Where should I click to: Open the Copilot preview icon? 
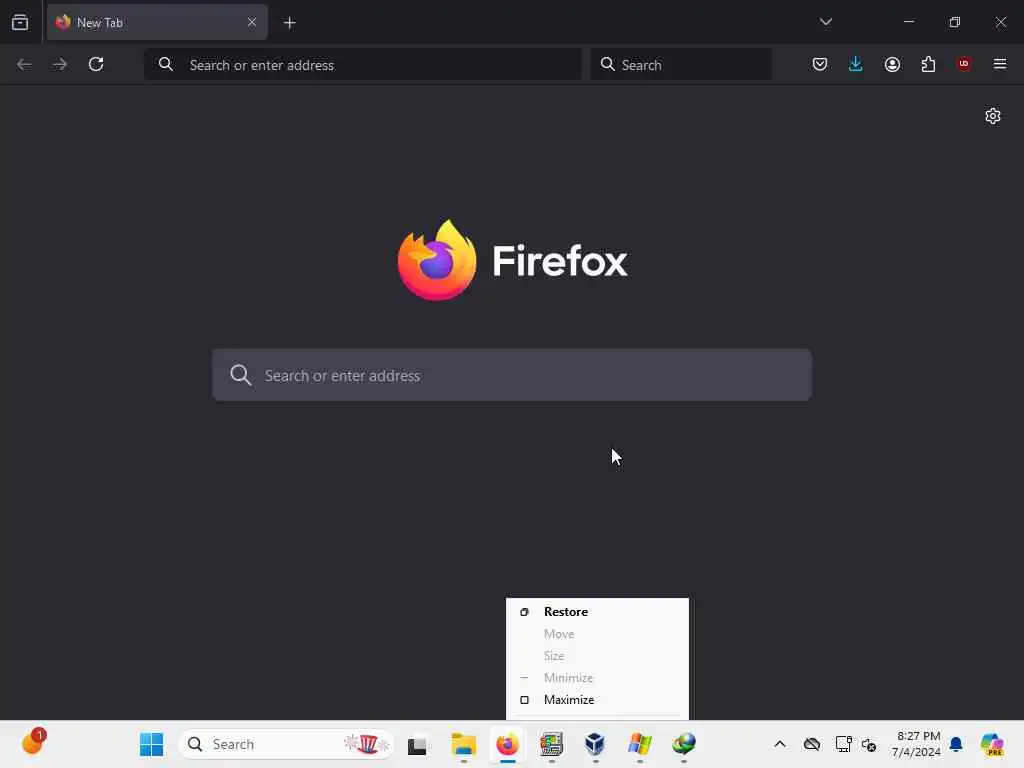[992, 744]
